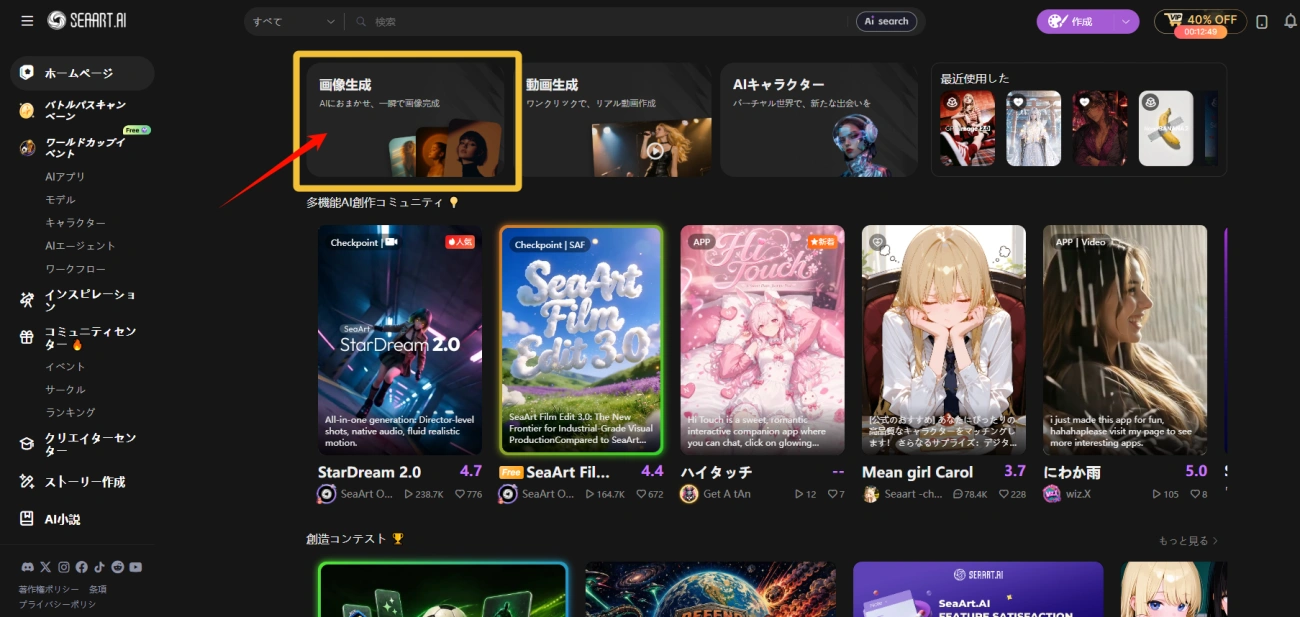Open the SeaArt.AI Feature Satisfaction contest banner

[x=978, y=589]
